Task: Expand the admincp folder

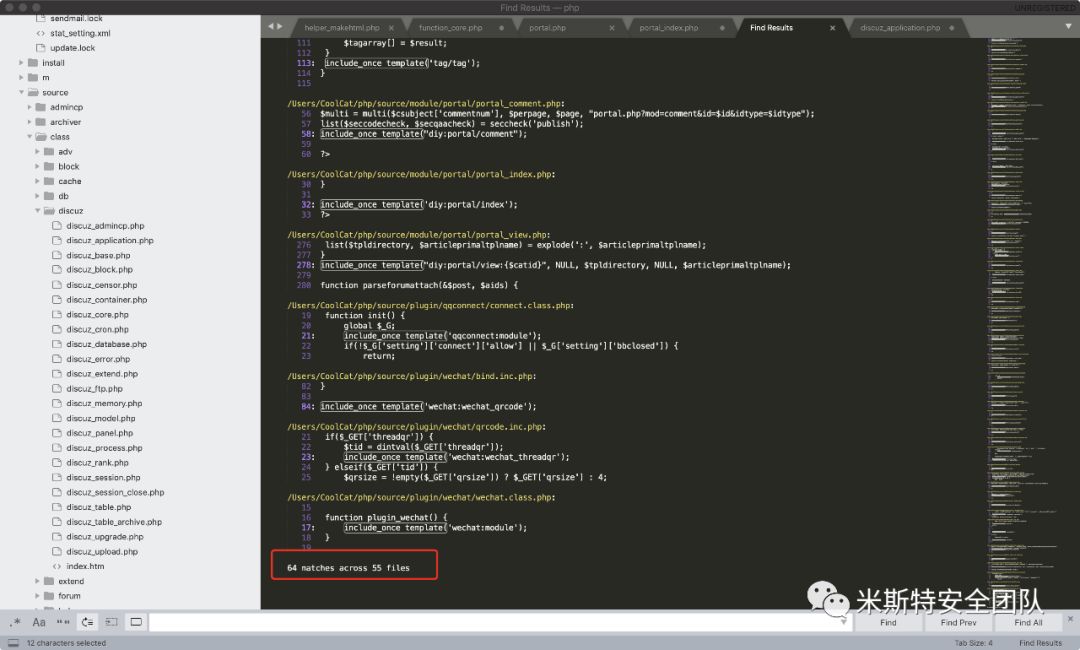Action: [x=30, y=107]
